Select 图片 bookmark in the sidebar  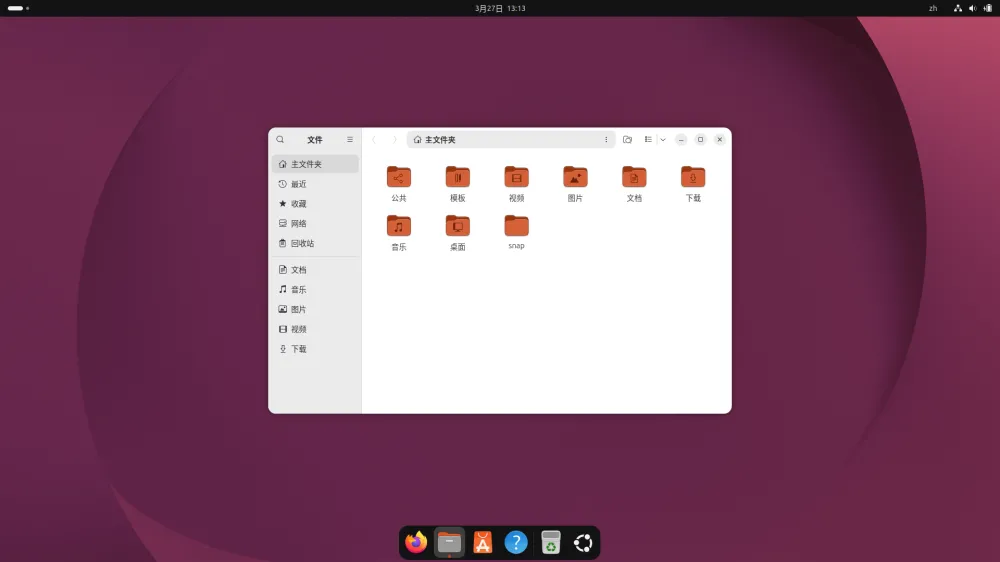click(x=315, y=309)
